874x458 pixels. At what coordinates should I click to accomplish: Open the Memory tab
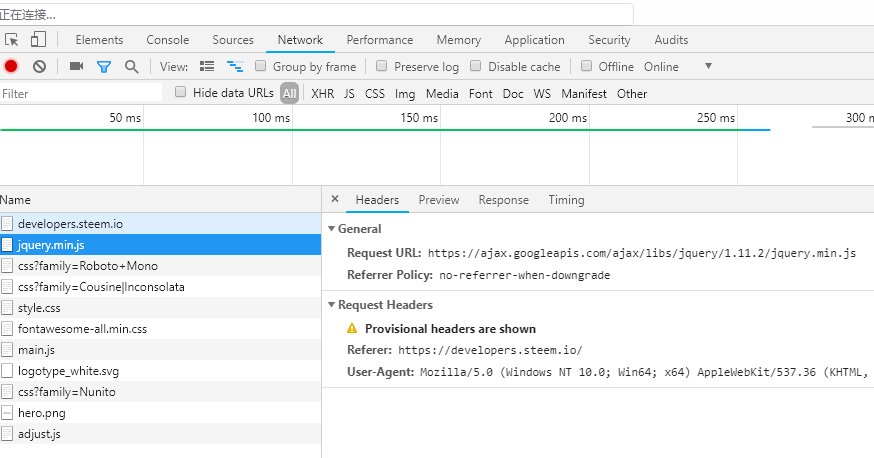pos(459,40)
